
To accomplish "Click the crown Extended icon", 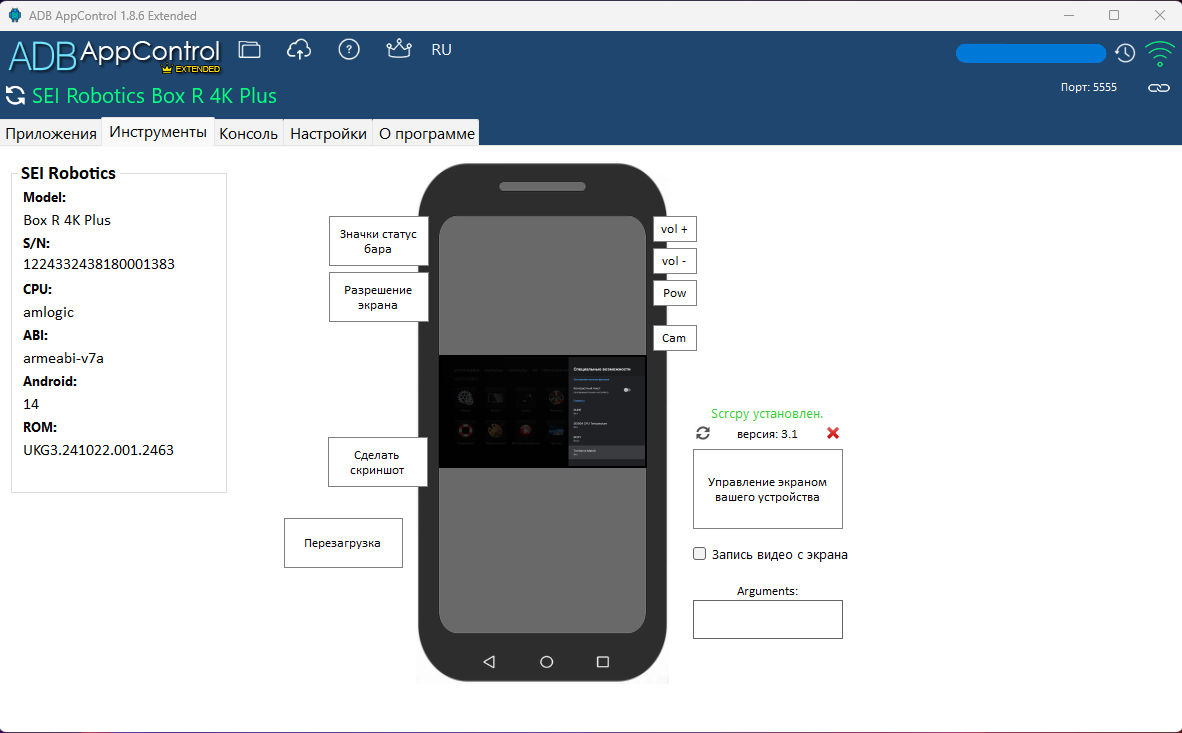I will click(x=399, y=49).
